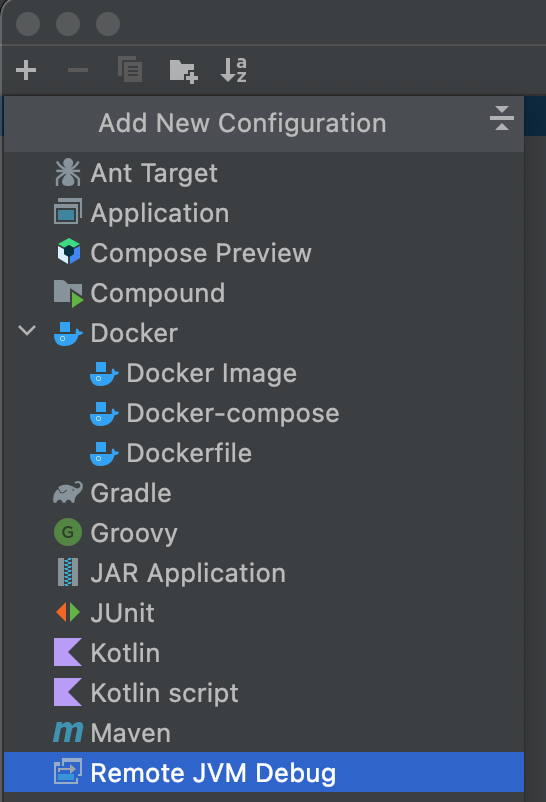This screenshot has height=802, width=546.
Task: Collapse the Docker group chevron
Action: point(27,330)
